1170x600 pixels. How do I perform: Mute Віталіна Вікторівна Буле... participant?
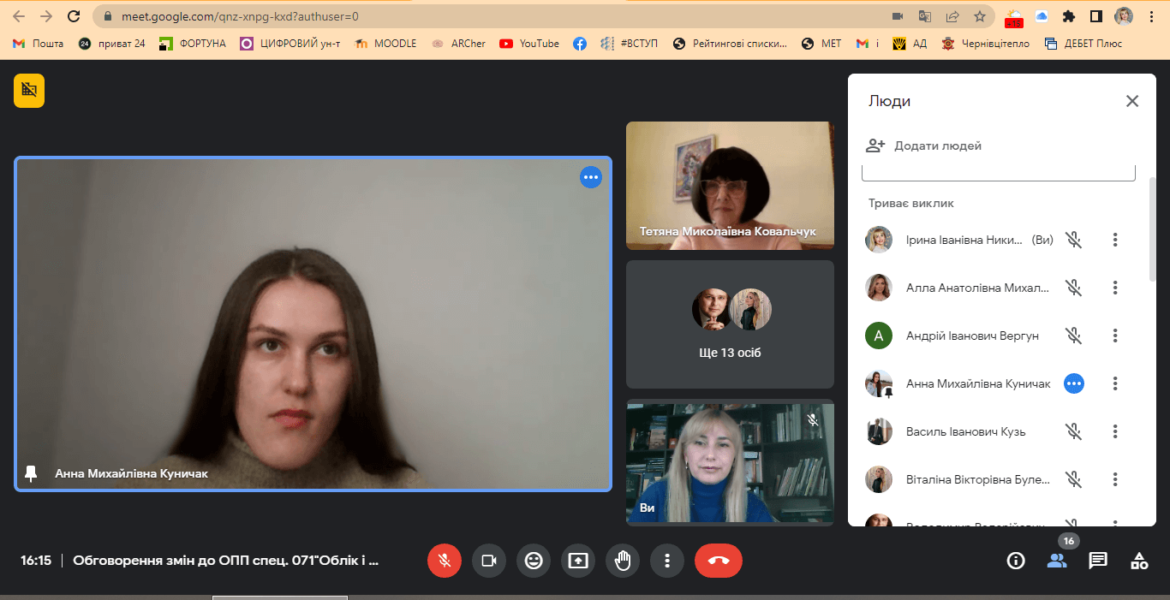(1074, 479)
